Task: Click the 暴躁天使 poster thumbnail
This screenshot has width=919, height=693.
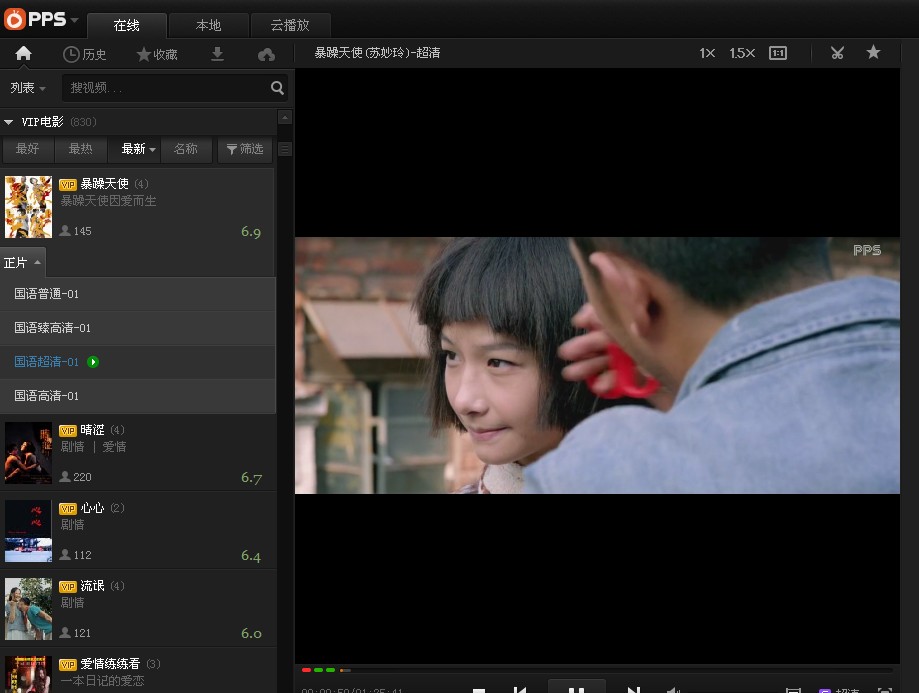Action: 28,207
